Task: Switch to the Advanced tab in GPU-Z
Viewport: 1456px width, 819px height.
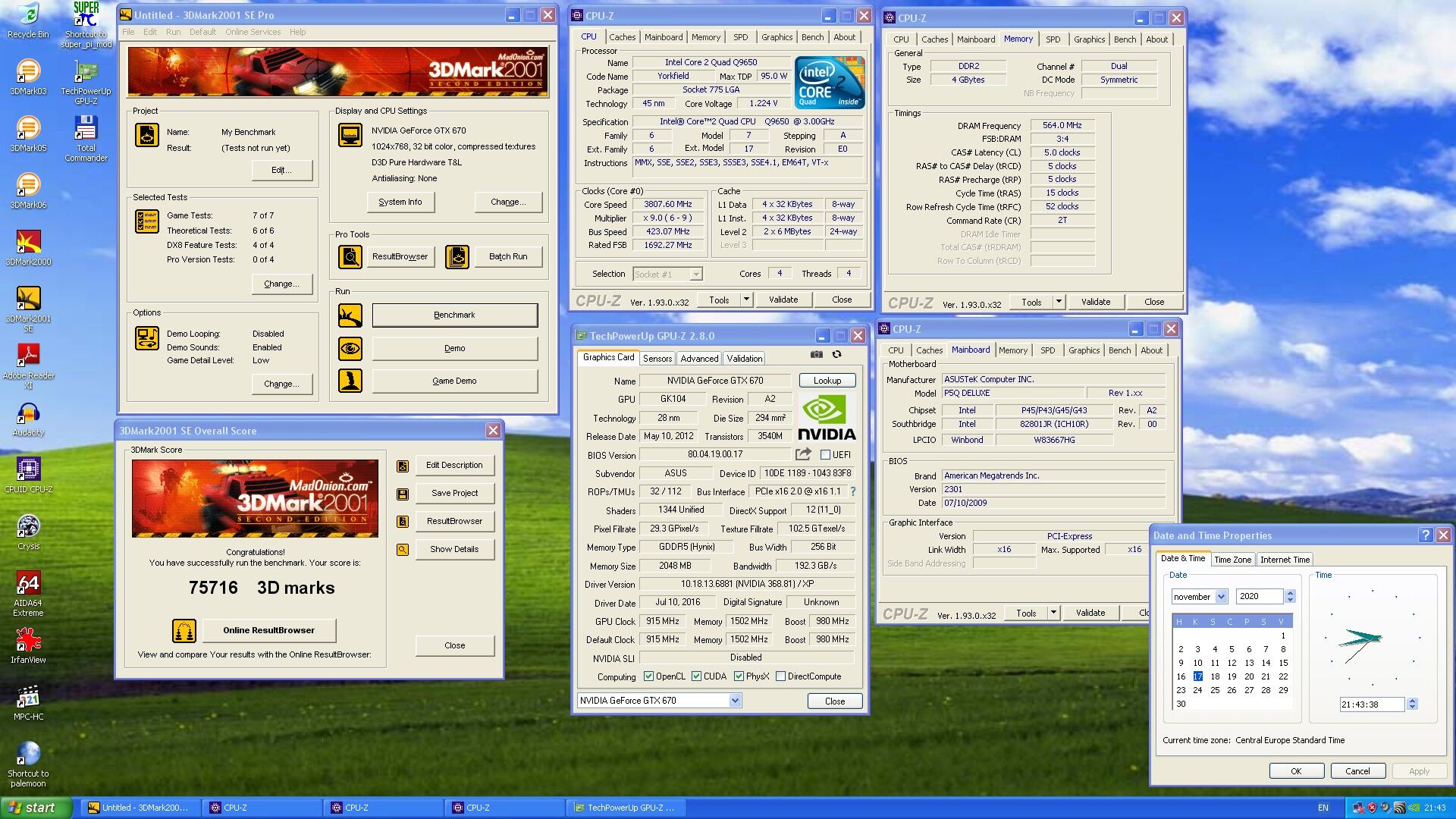Action: click(699, 359)
